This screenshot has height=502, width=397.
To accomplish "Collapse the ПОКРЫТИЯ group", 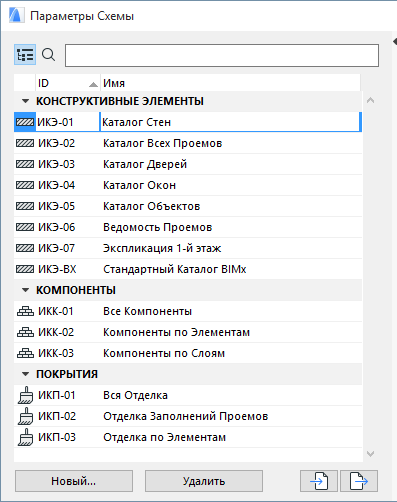I will point(25,374).
